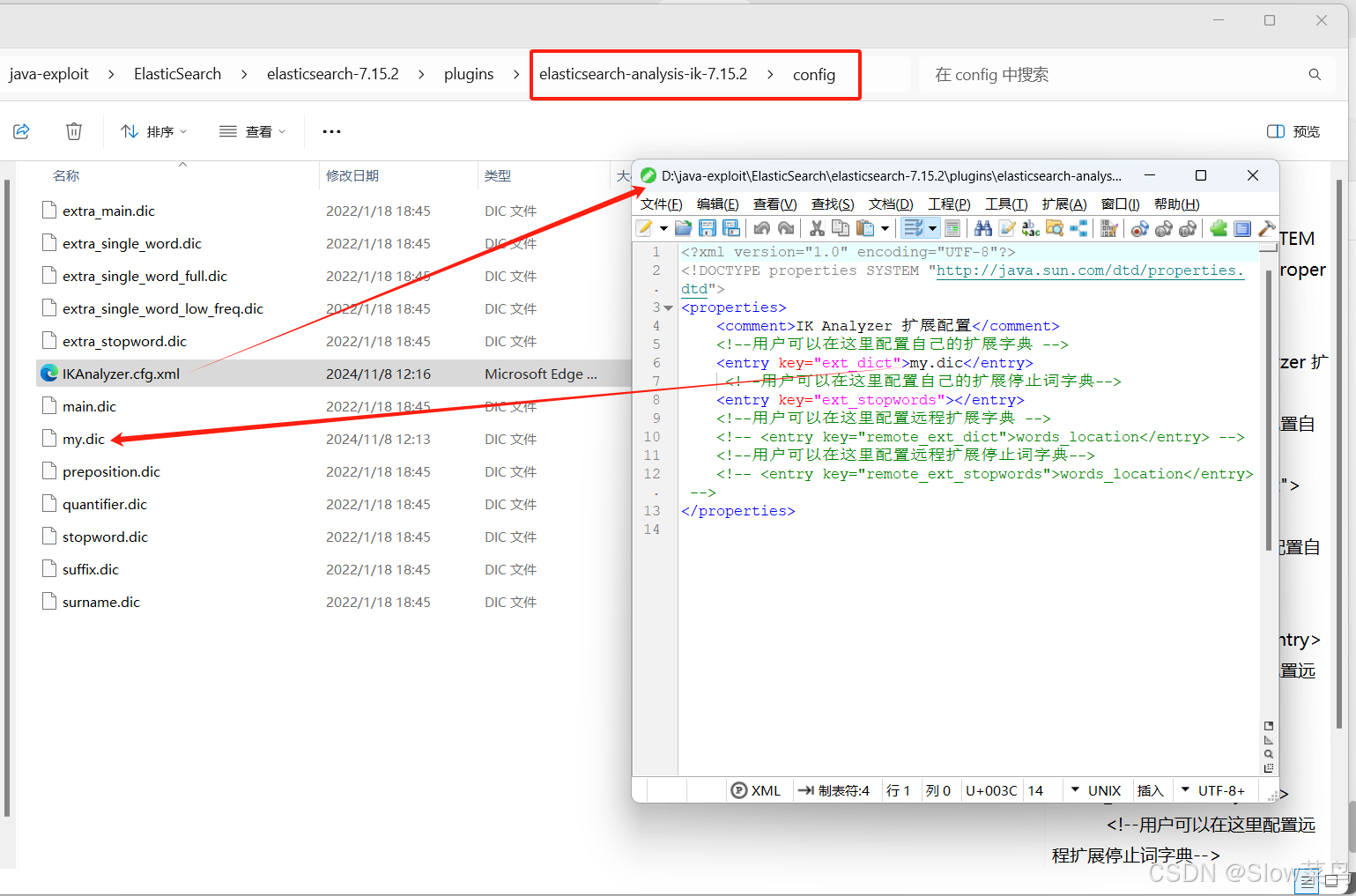
Task: Click the Paste clipboard icon
Action: pyautogui.click(x=865, y=229)
